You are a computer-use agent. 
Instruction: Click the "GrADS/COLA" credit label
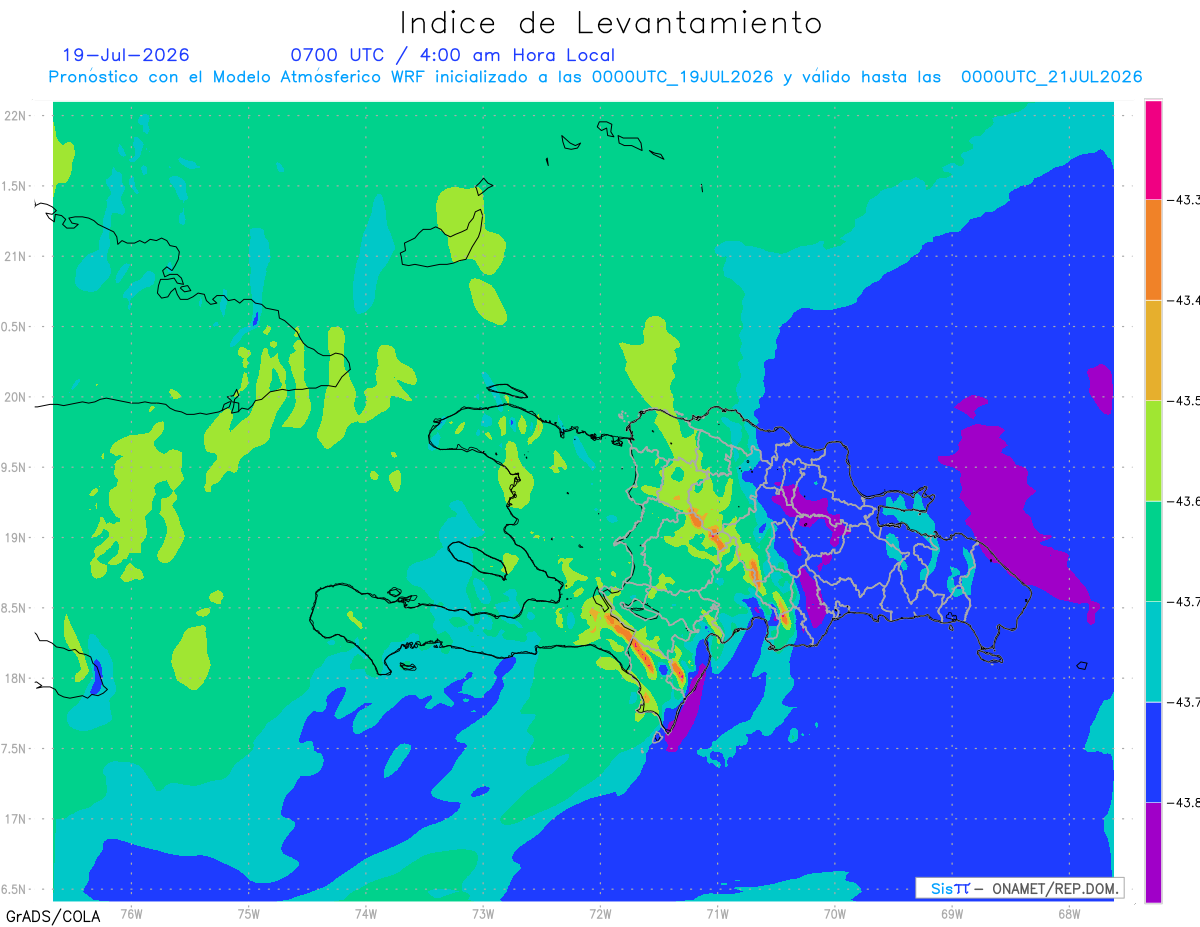pyautogui.click(x=51, y=916)
